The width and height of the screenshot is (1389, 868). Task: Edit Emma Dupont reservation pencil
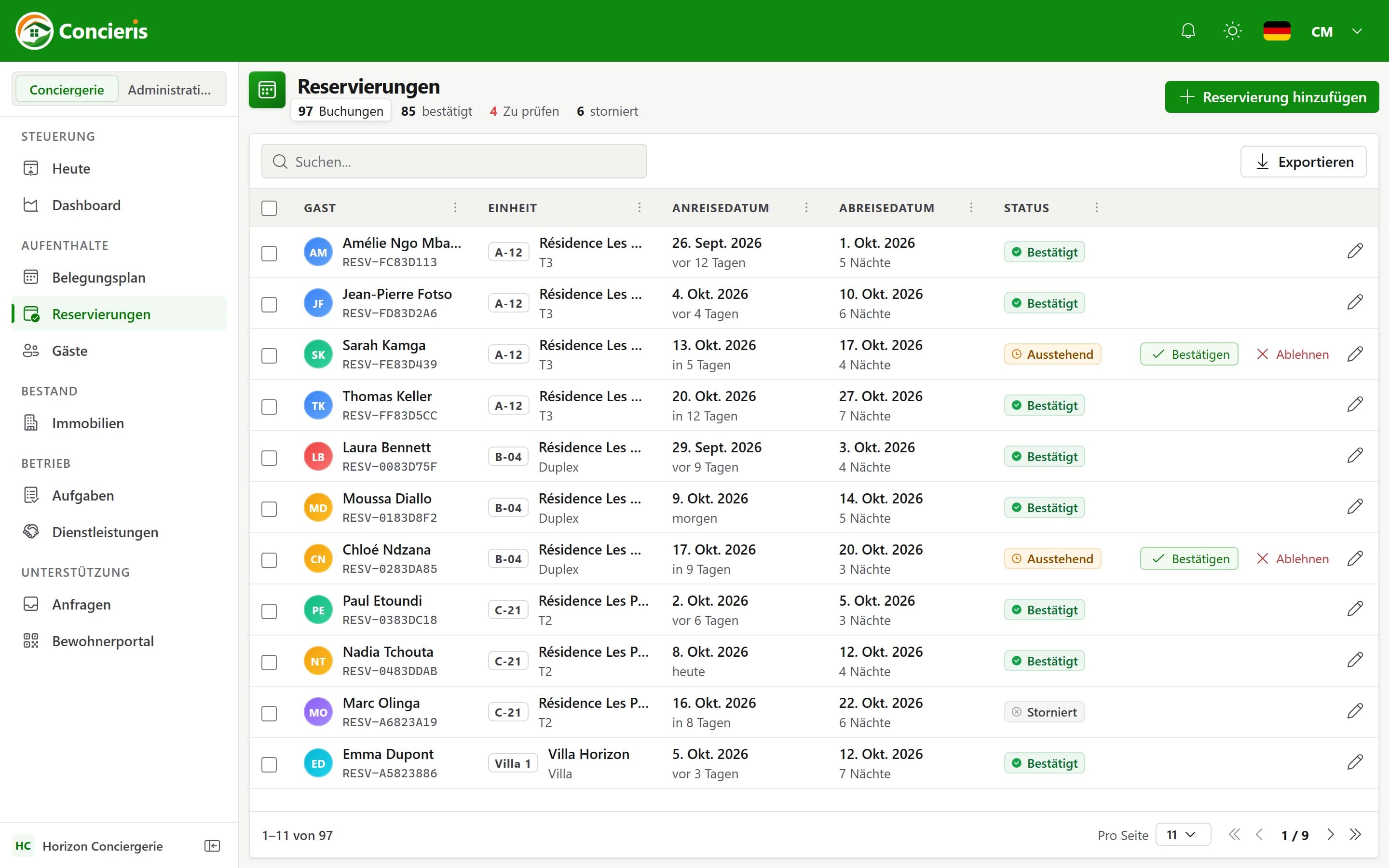coord(1355,762)
